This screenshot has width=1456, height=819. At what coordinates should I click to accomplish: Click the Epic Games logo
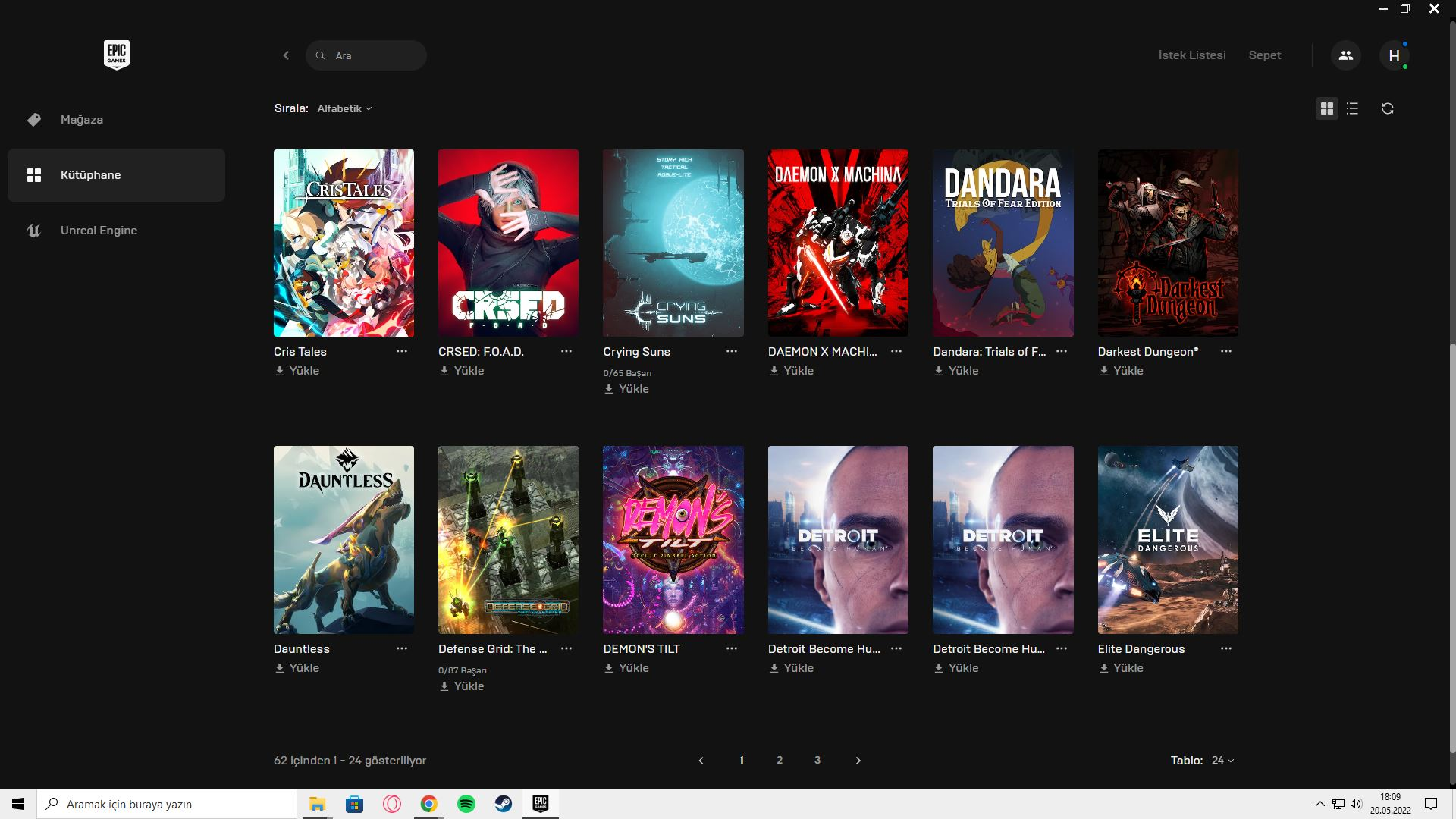[x=117, y=55]
